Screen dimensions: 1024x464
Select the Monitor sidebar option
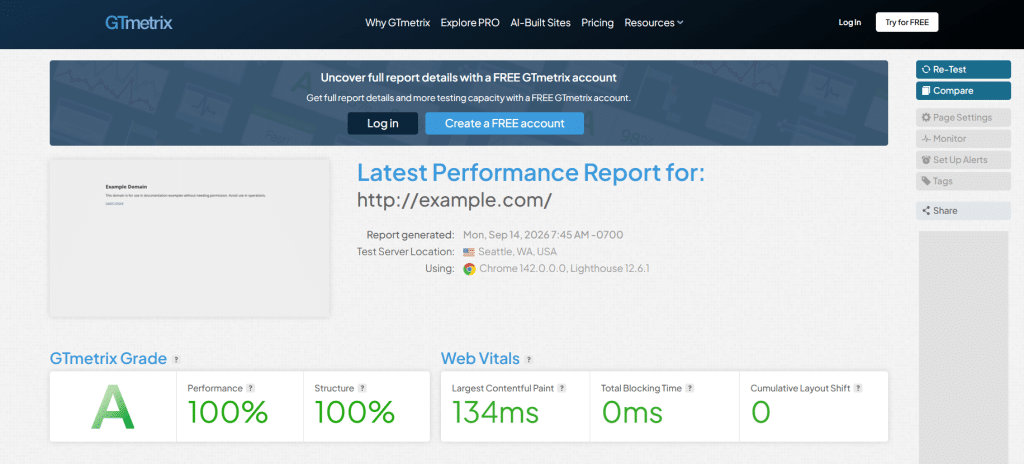[x=963, y=139]
